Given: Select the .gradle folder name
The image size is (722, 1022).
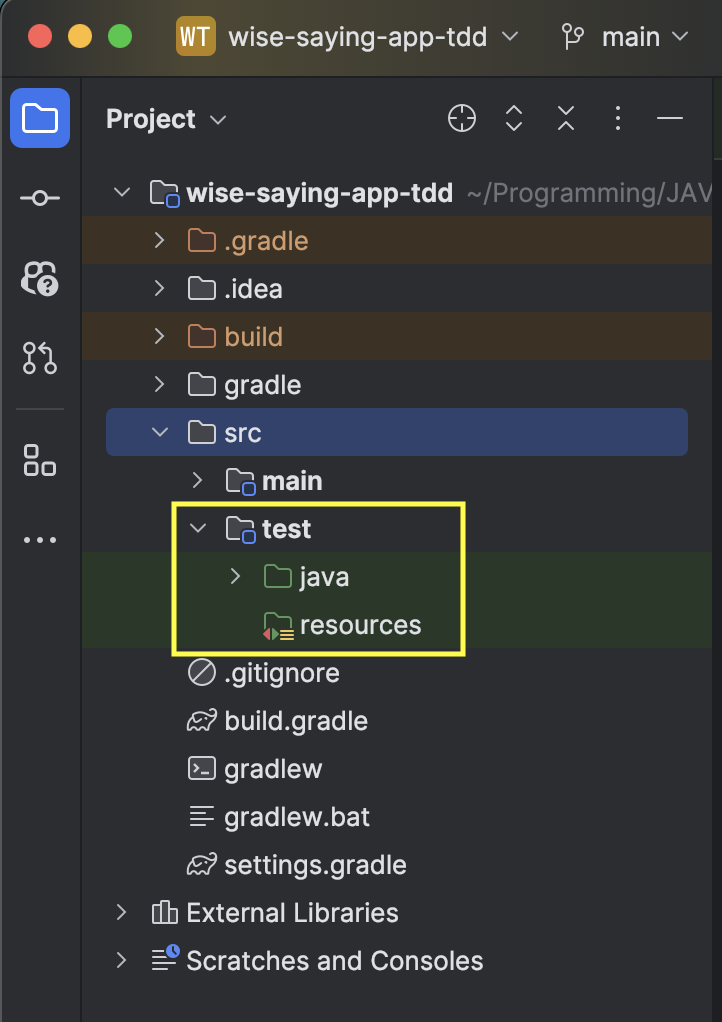Looking at the screenshot, I should pos(267,242).
